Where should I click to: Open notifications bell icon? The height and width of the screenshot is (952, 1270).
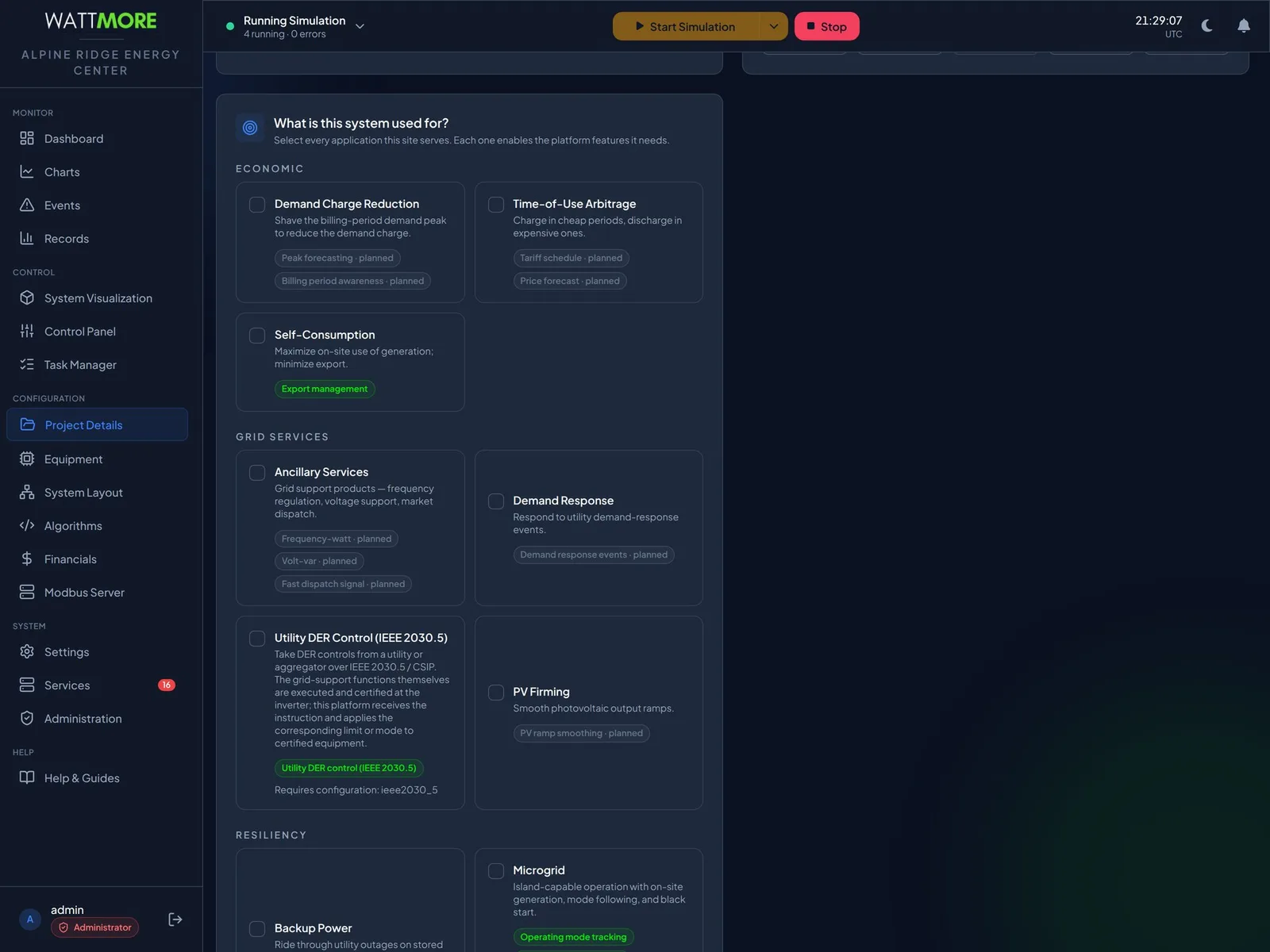click(1244, 26)
